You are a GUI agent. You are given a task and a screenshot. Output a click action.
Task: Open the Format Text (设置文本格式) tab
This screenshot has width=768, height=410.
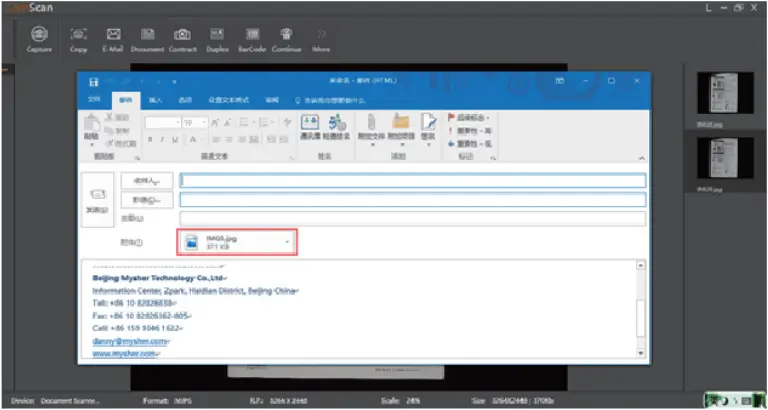[229, 100]
